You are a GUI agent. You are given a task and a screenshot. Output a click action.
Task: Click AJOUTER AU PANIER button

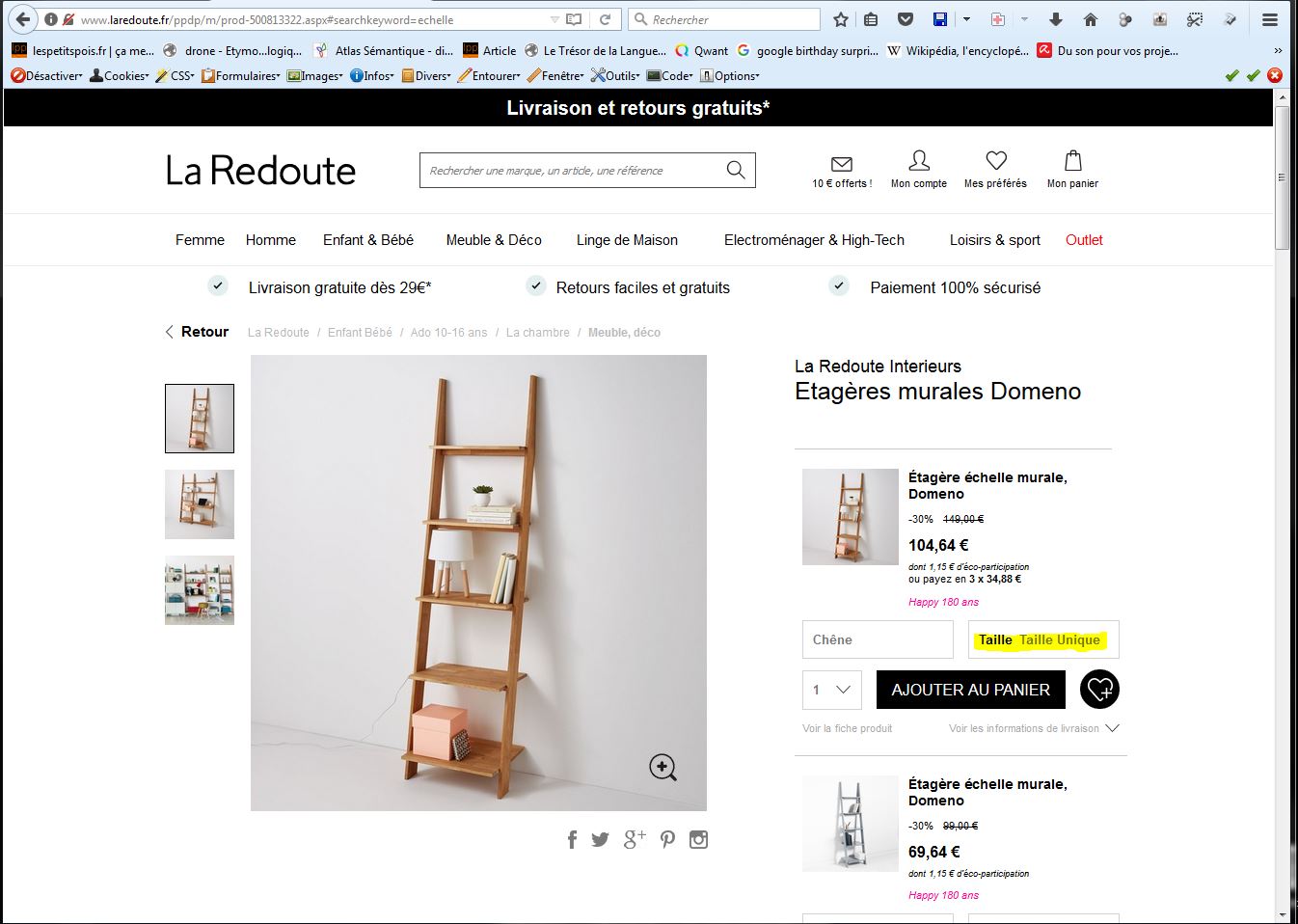pos(971,690)
